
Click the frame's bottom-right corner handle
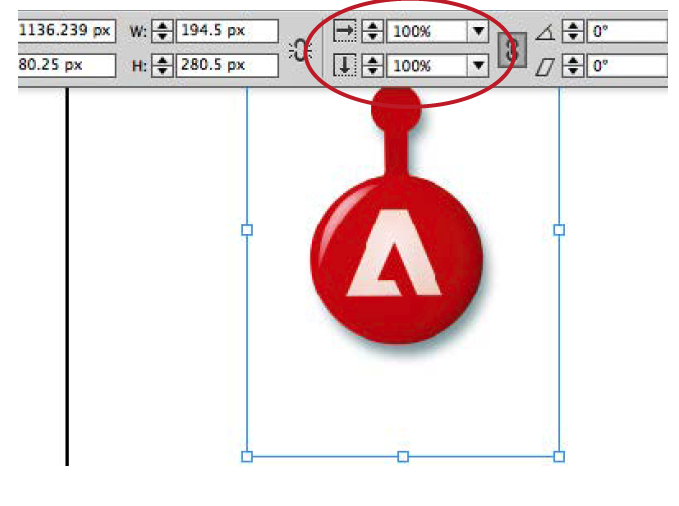(x=559, y=457)
